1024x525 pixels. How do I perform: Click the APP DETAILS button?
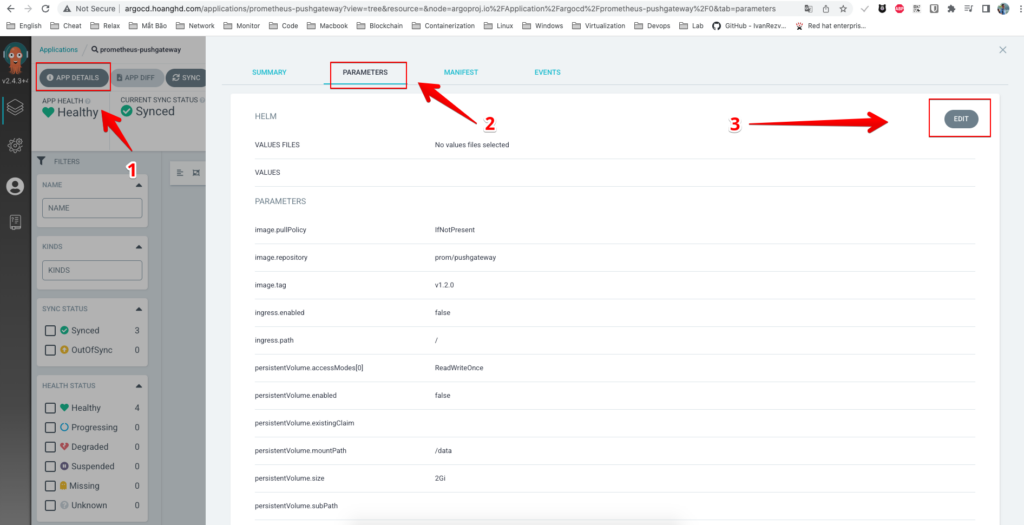(x=73, y=78)
